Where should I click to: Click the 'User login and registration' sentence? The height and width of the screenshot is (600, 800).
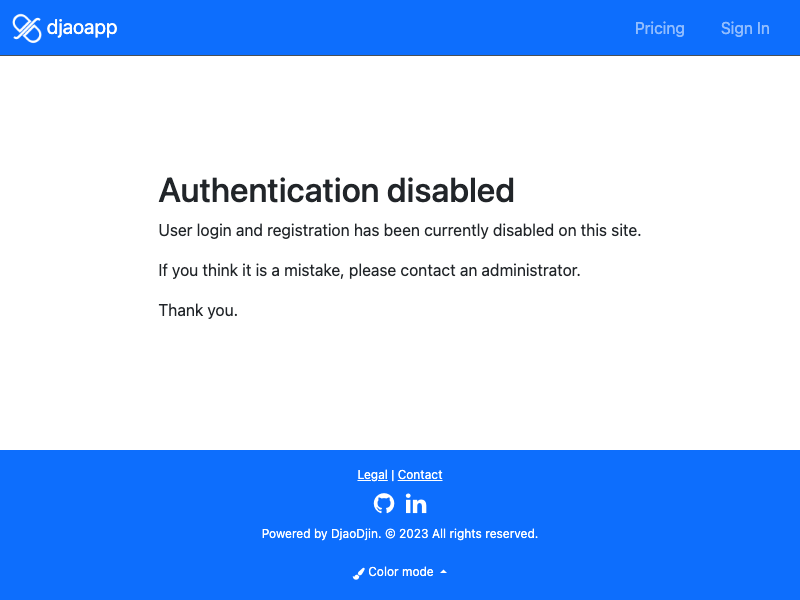point(399,231)
